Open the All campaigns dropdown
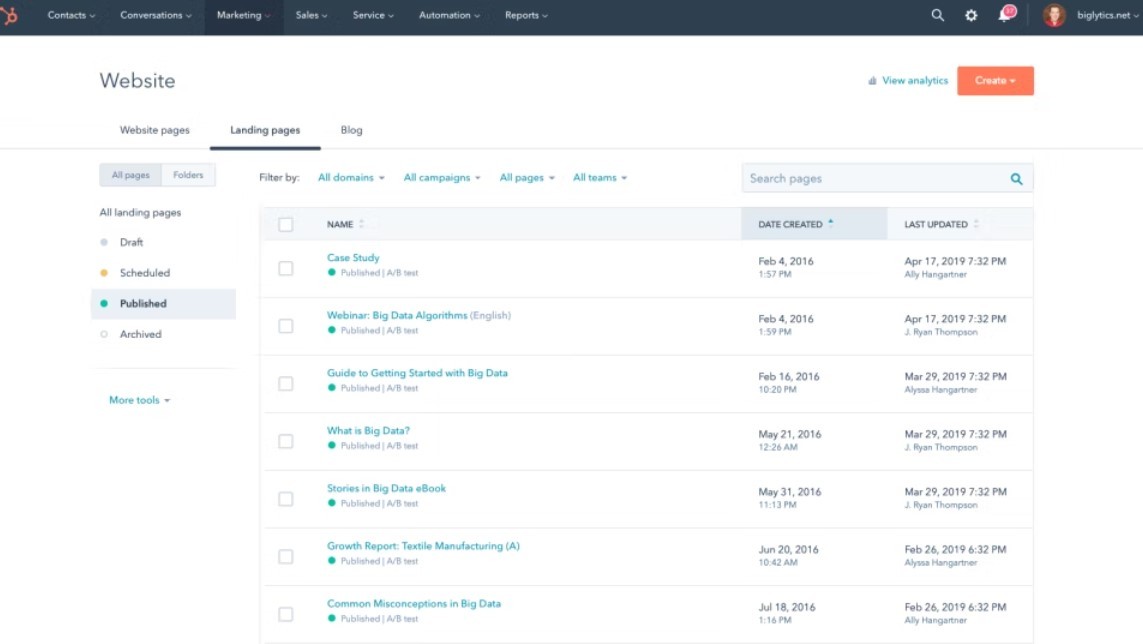 click(442, 178)
